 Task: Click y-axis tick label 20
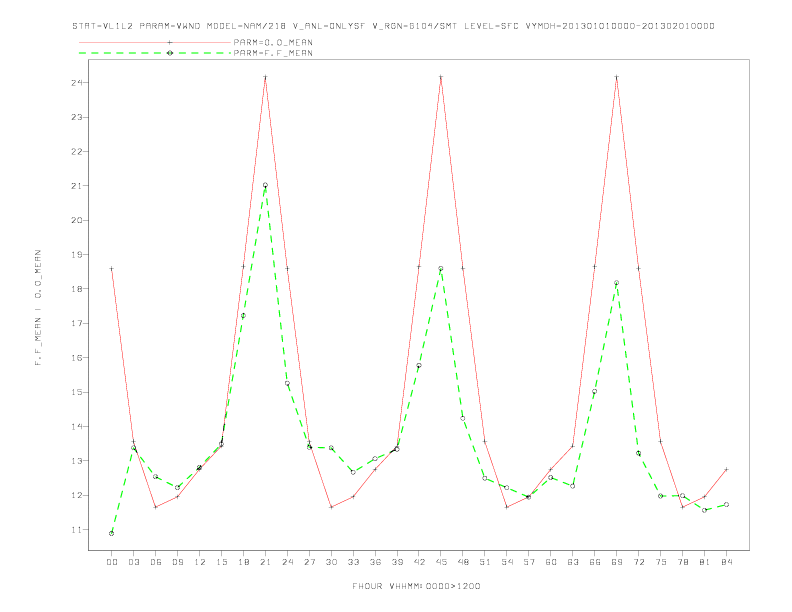pos(76,220)
